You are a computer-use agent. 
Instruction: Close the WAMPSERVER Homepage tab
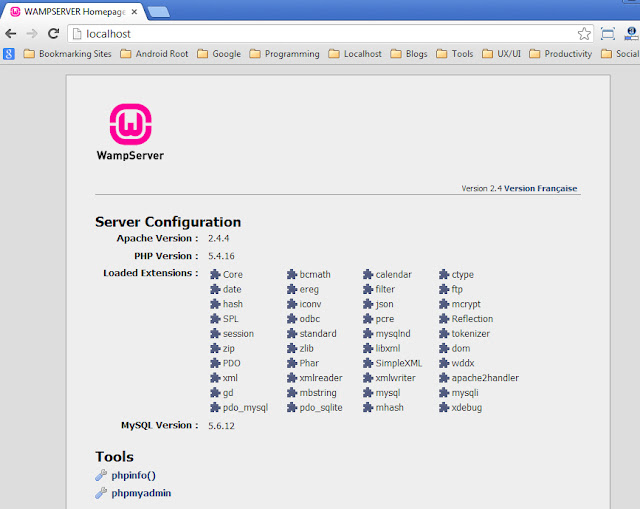(x=134, y=12)
